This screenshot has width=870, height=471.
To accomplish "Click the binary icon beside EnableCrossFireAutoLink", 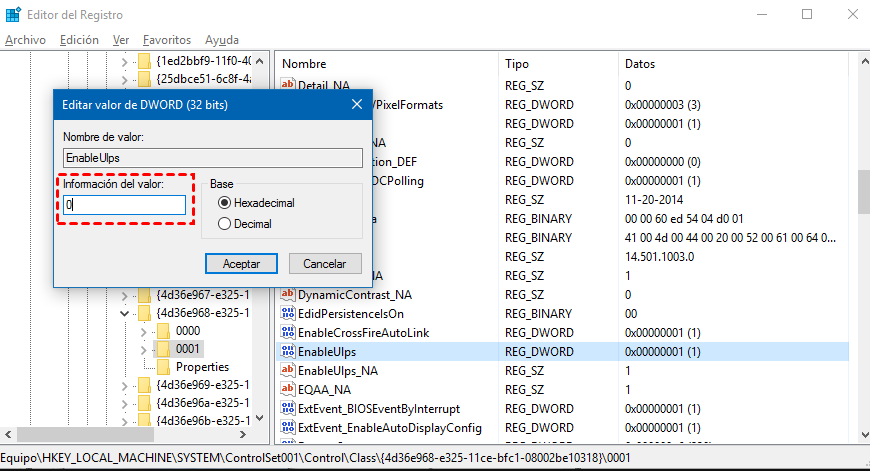I will [x=288, y=332].
